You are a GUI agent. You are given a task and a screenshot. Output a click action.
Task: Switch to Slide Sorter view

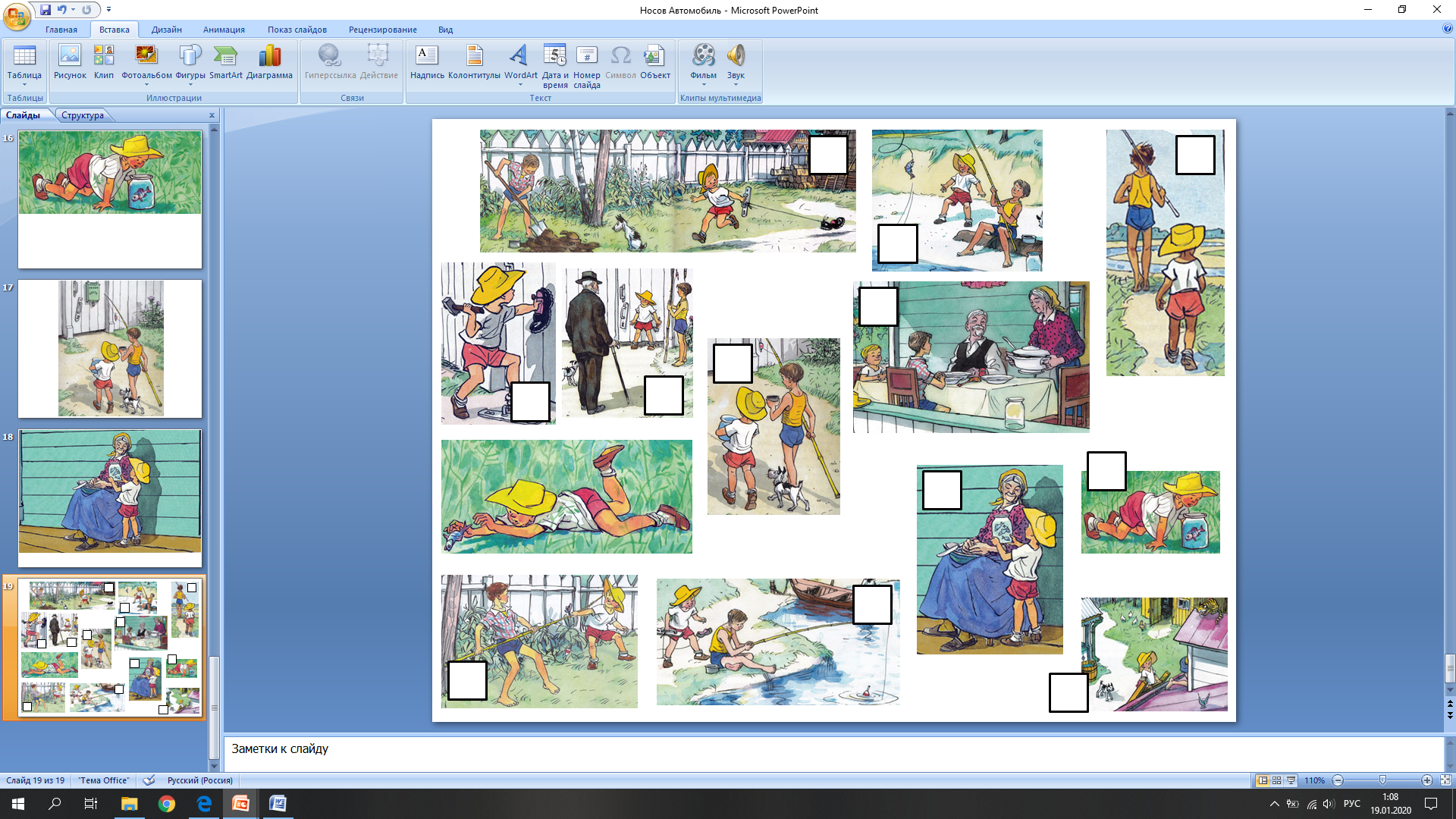click(1276, 780)
